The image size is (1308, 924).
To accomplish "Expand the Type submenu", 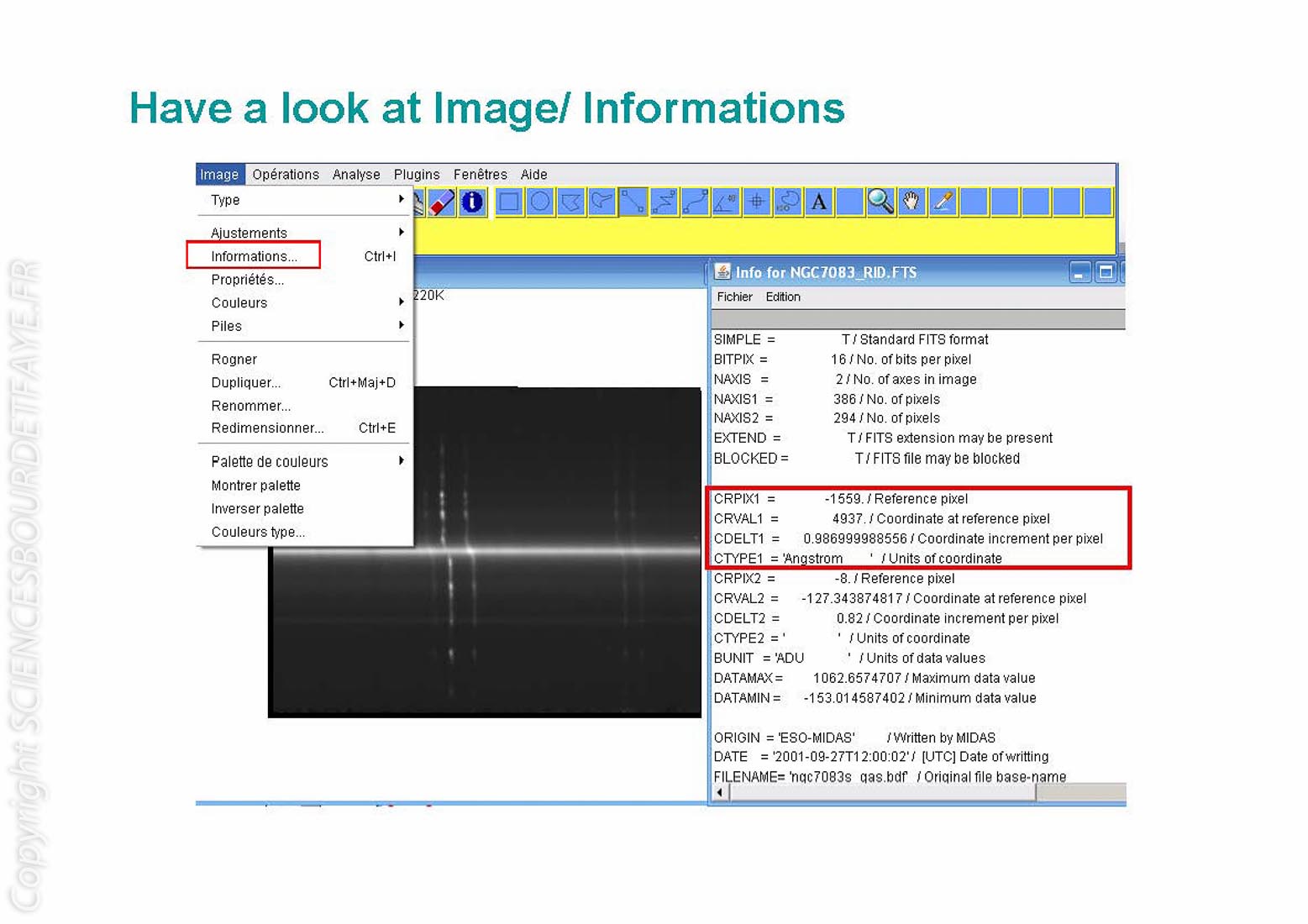I will (x=303, y=200).
